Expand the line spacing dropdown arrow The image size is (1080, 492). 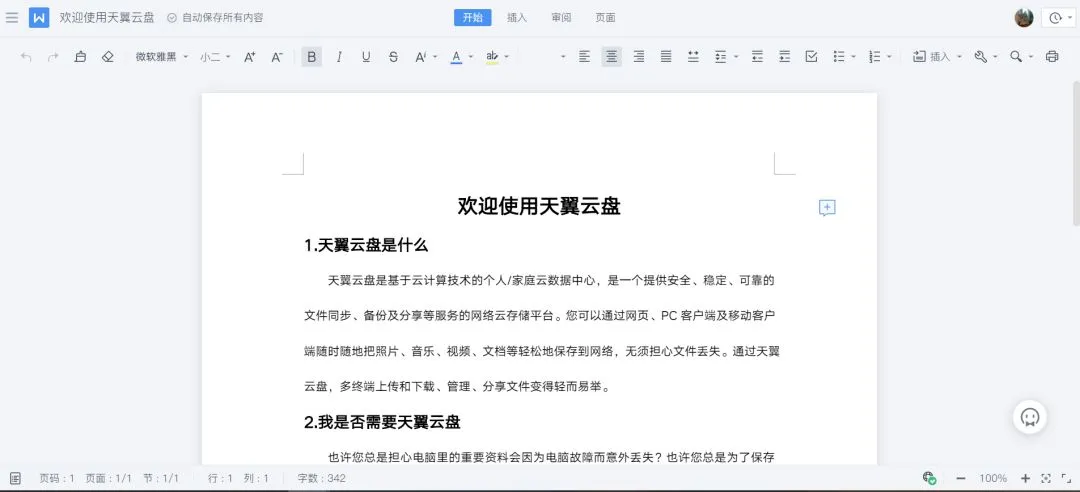(736, 57)
